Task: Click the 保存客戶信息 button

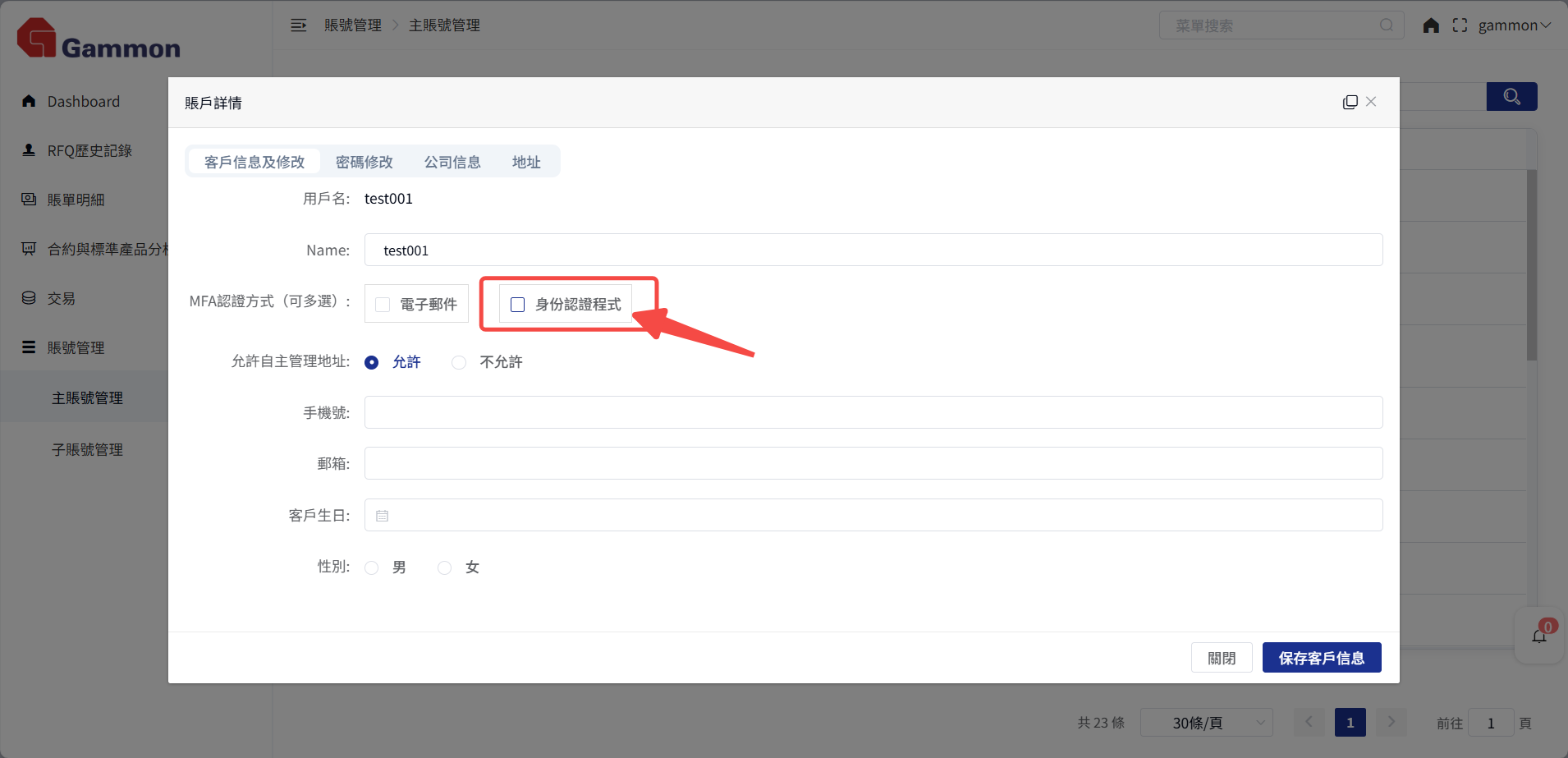Action: 1321,658
